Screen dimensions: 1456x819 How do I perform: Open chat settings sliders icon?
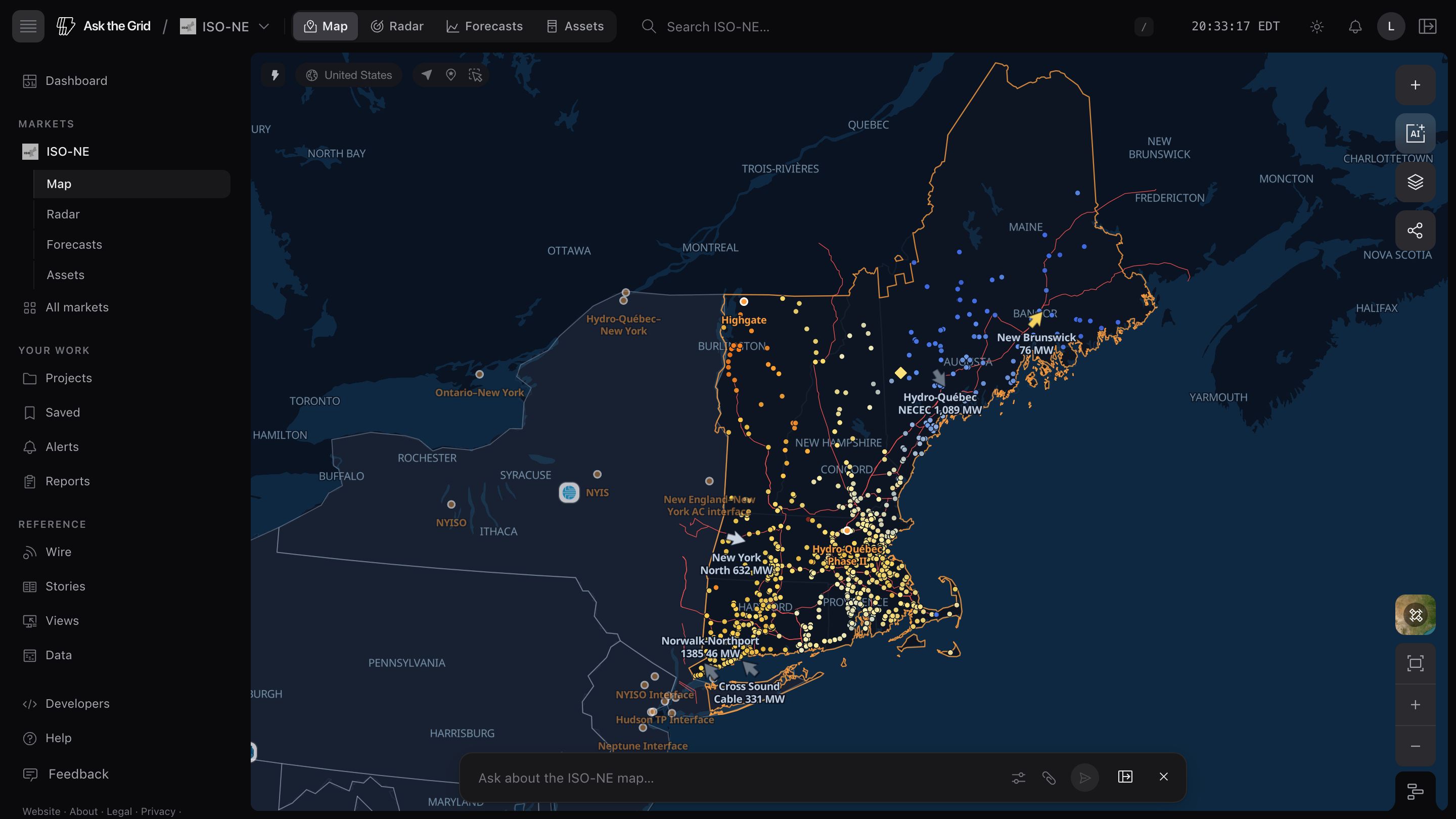coord(1019,779)
